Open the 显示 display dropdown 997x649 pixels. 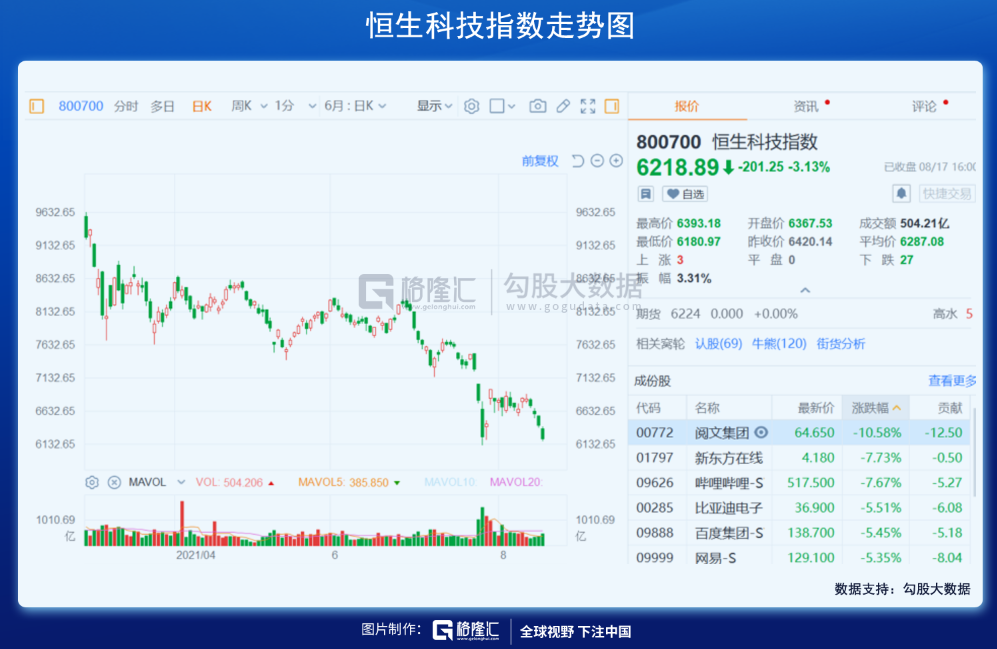click(434, 106)
